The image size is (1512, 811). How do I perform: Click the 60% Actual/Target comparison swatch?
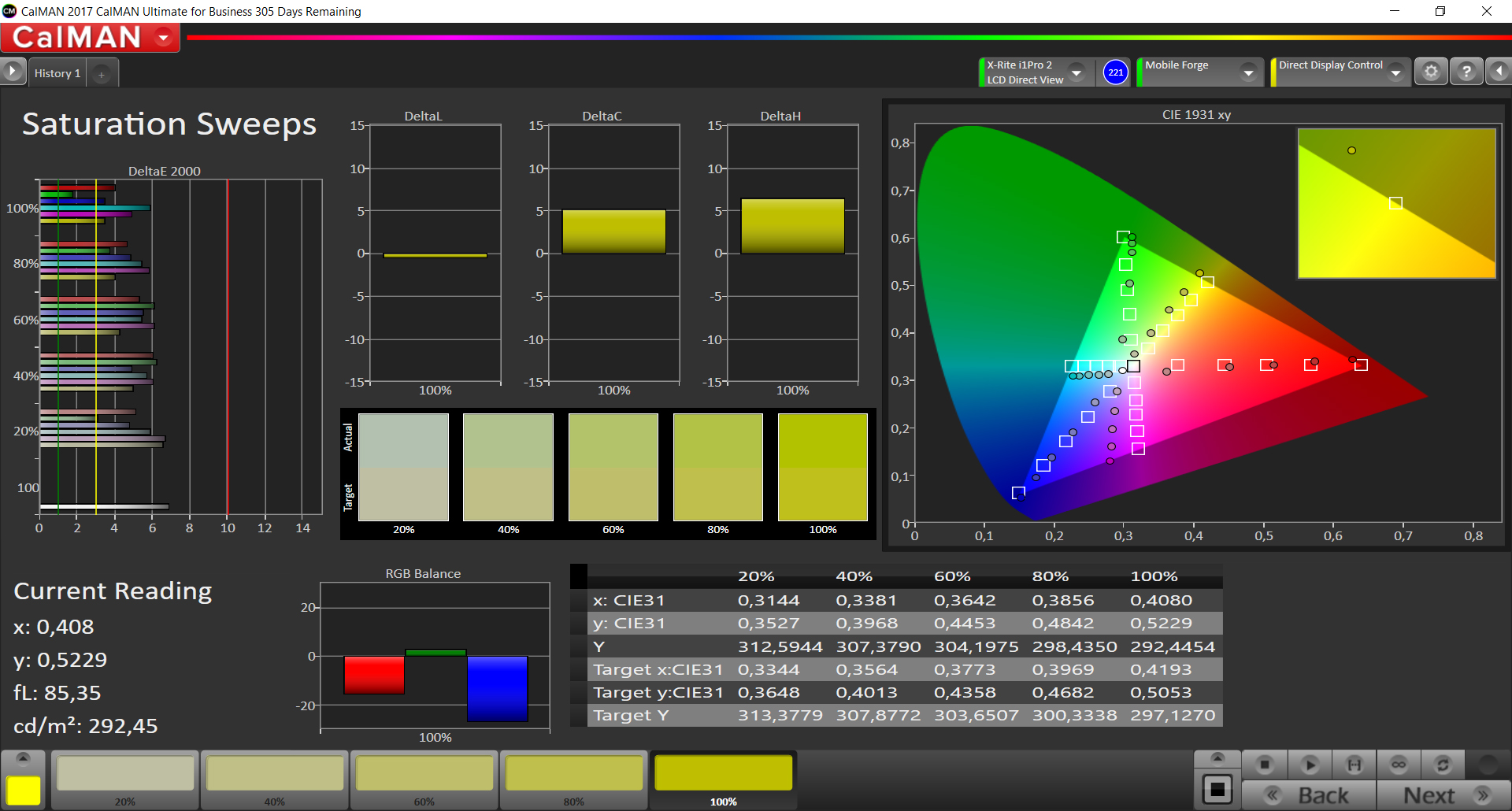tap(613, 468)
